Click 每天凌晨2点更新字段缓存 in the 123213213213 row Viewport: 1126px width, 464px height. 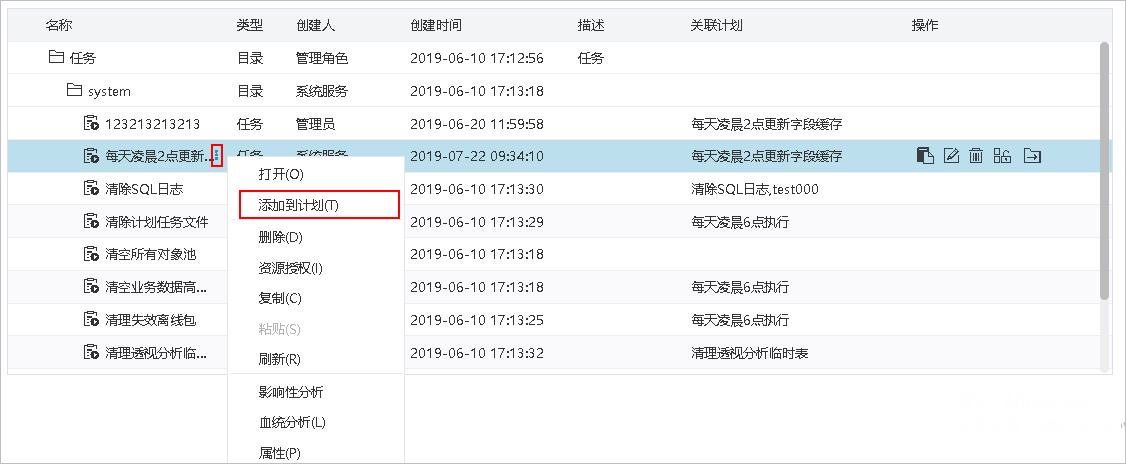click(766, 124)
